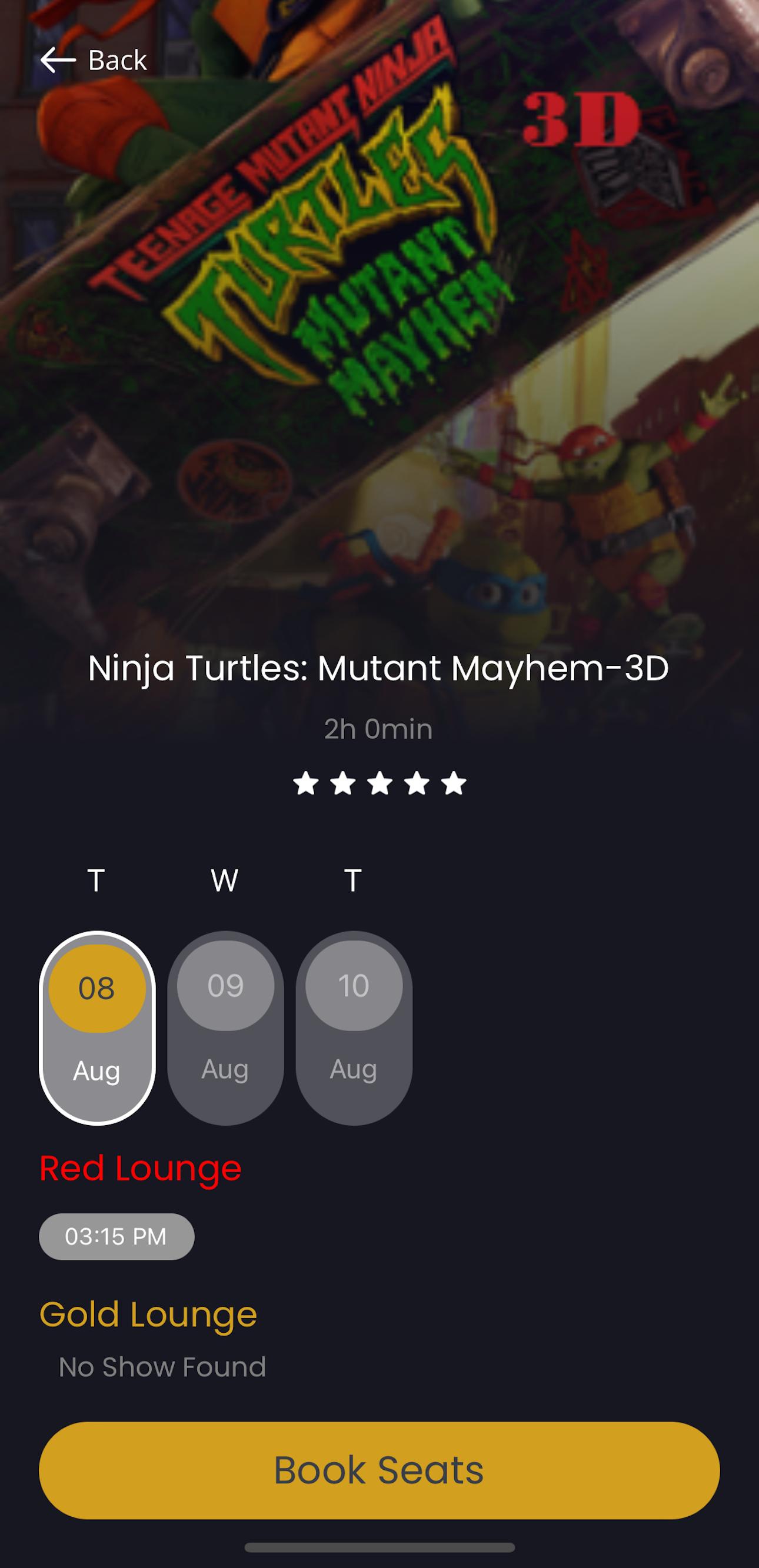The height and width of the screenshot is (1568, 759).
Task: Open the Red Lounge section
Action: pyautogui.click(x=141, y=1169)
